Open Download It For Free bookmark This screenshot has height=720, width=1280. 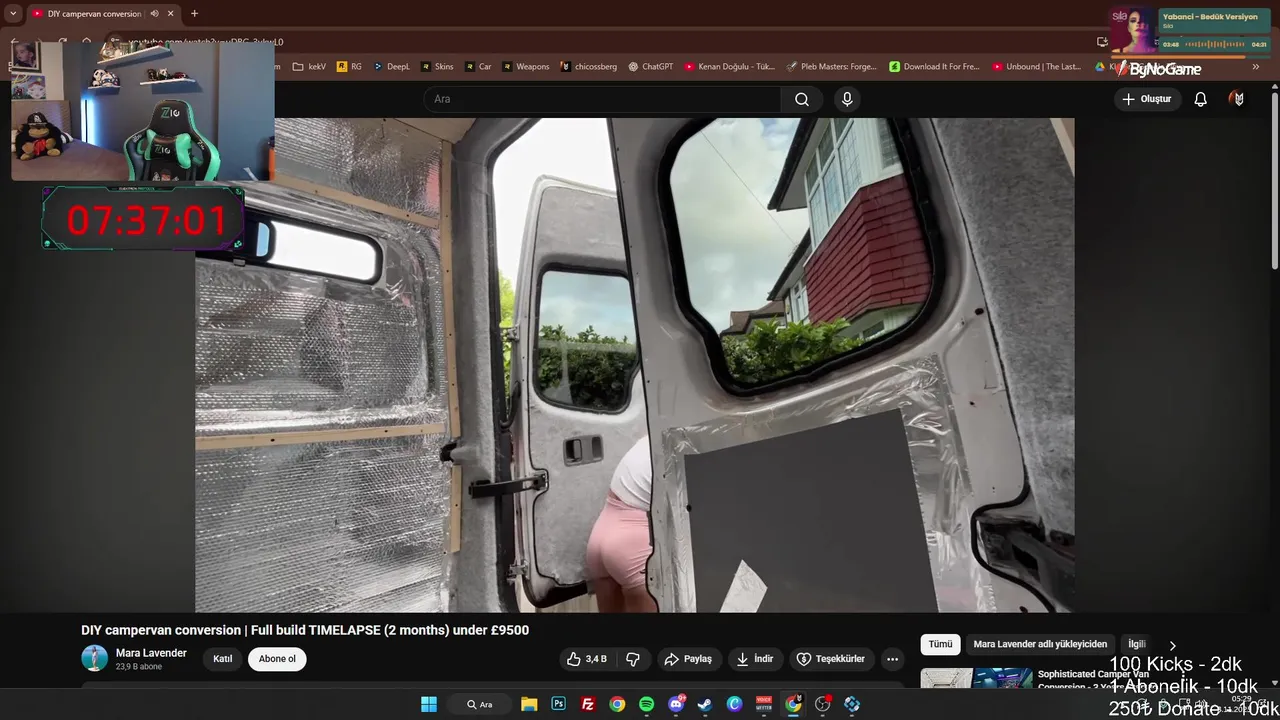(935, 67)
